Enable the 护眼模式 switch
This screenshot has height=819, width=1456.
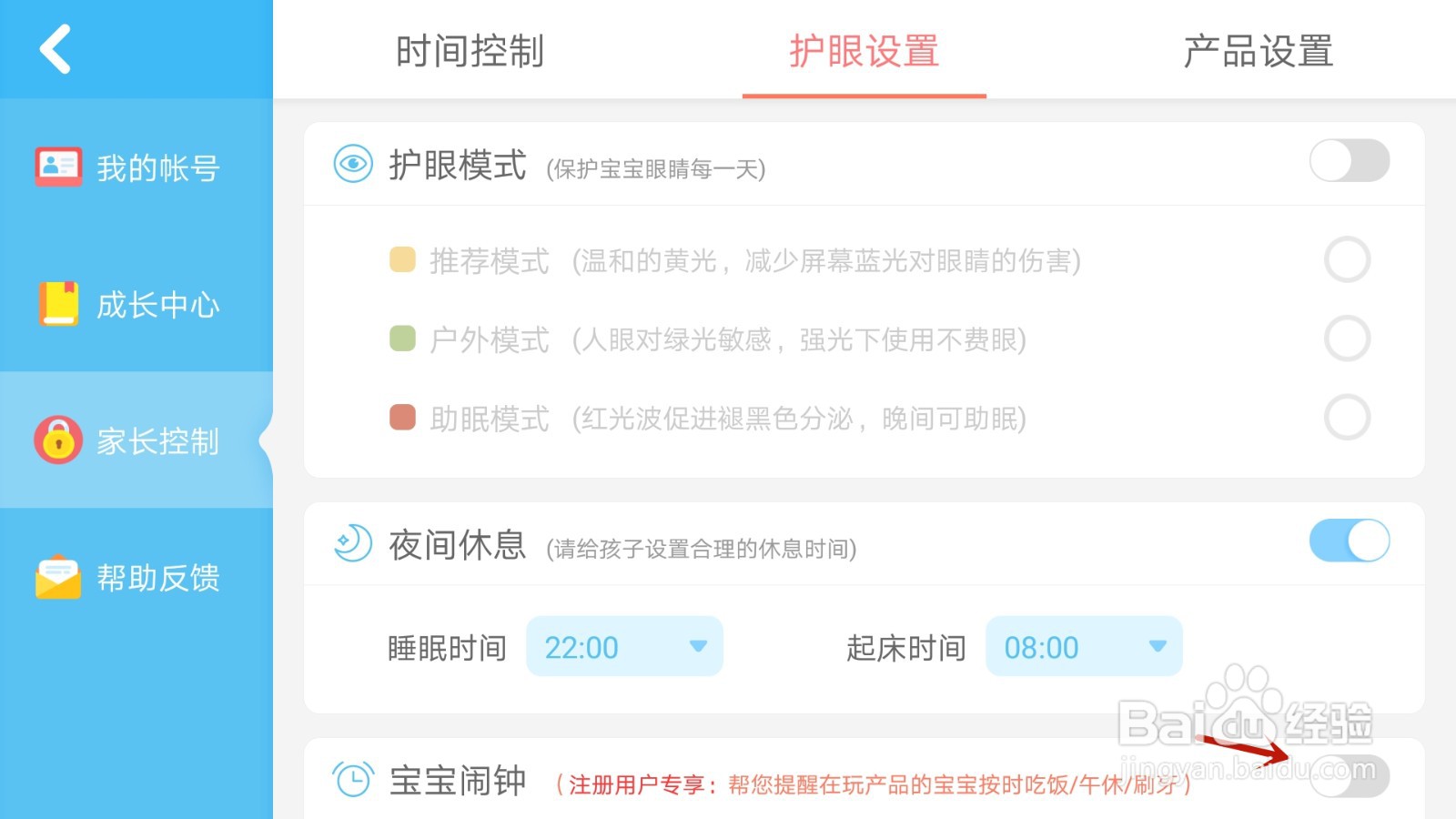tap(1348, 162)
